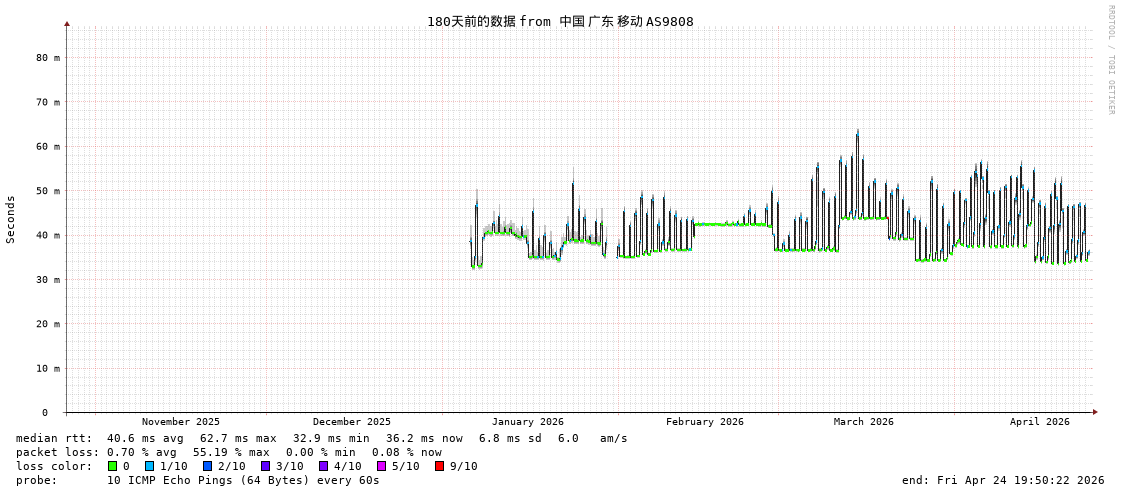Screen dimensions: 1121x494
Task: Click the 80 m y-axis tick label
Action: [49, 58]
